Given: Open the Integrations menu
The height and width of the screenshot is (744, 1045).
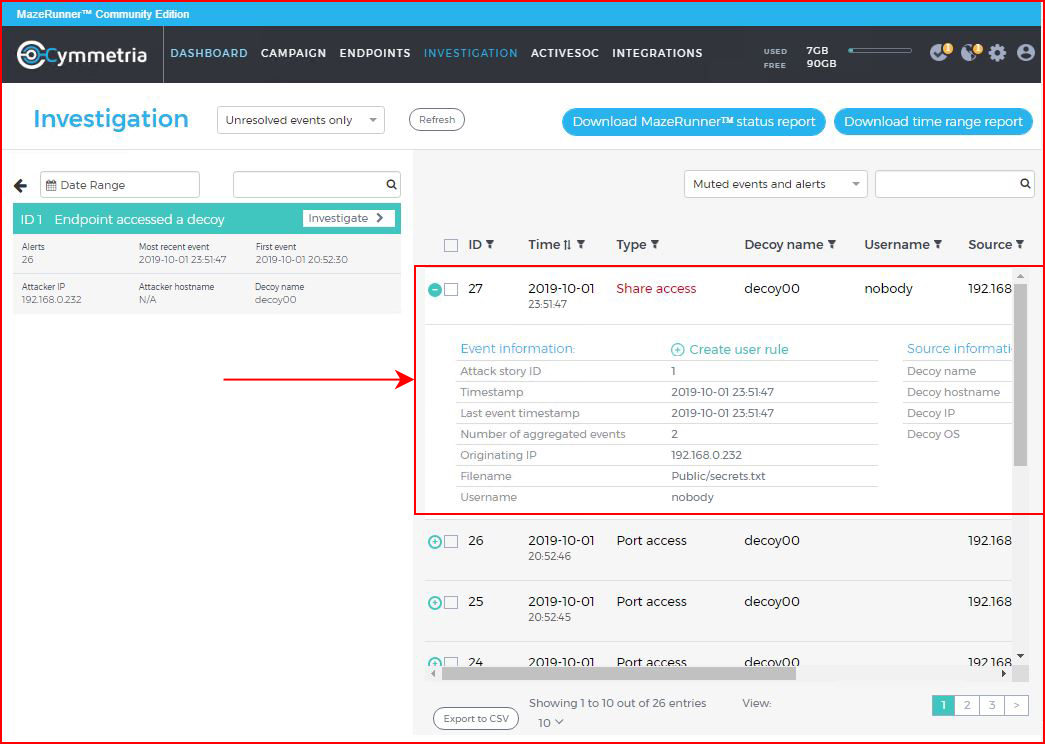Looking at the screenshot, I should [657, 53].
